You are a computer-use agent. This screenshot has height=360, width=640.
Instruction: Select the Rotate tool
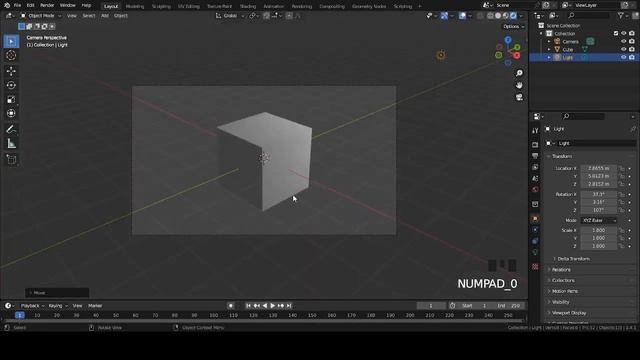[11, 85]
